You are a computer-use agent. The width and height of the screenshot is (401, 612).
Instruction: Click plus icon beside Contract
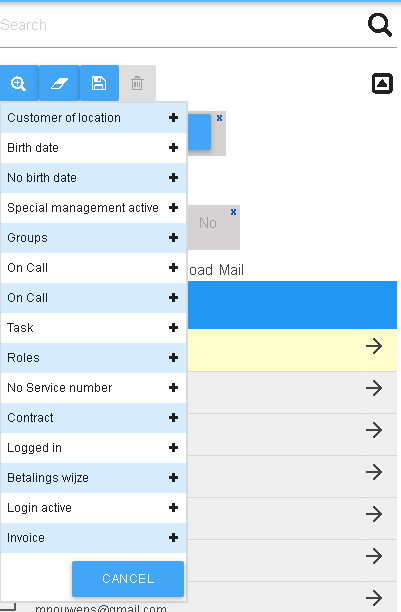tap(173, 418)
